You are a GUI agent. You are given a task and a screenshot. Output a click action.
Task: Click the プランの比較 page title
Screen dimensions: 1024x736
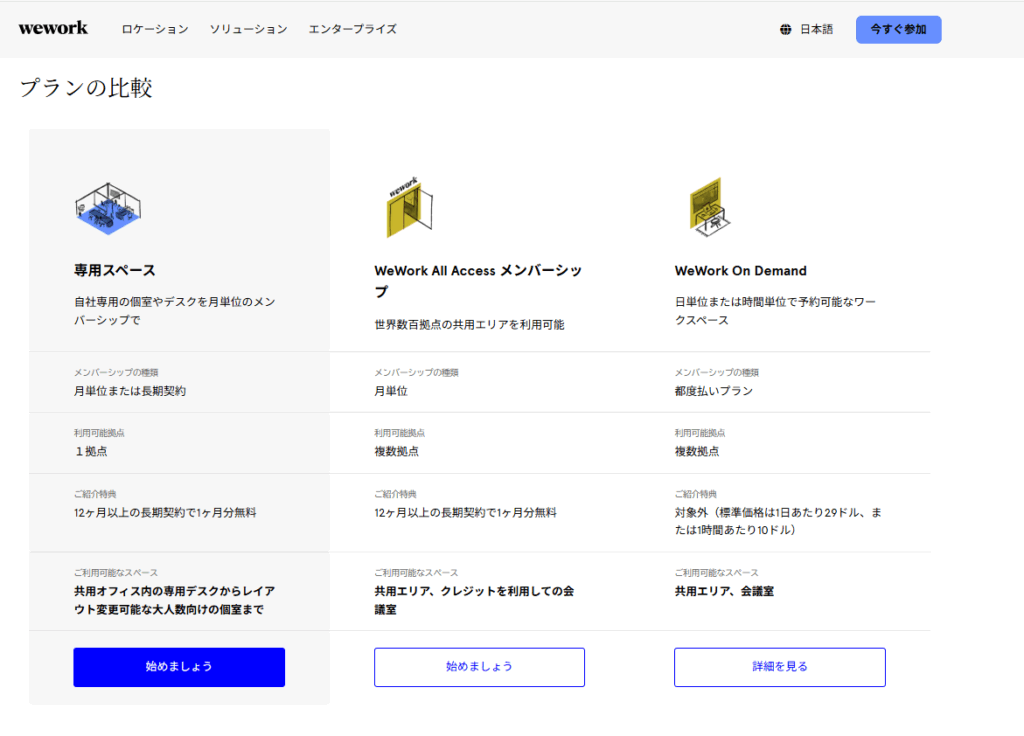coord(86,88)
